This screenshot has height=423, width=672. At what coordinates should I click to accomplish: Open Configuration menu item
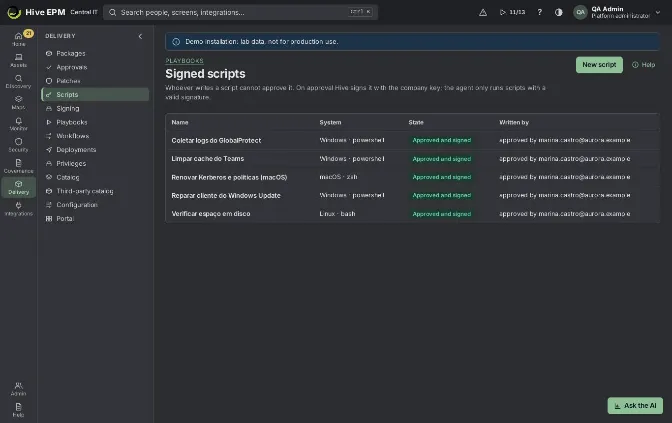pyautogui.click(x=95, y=205)
